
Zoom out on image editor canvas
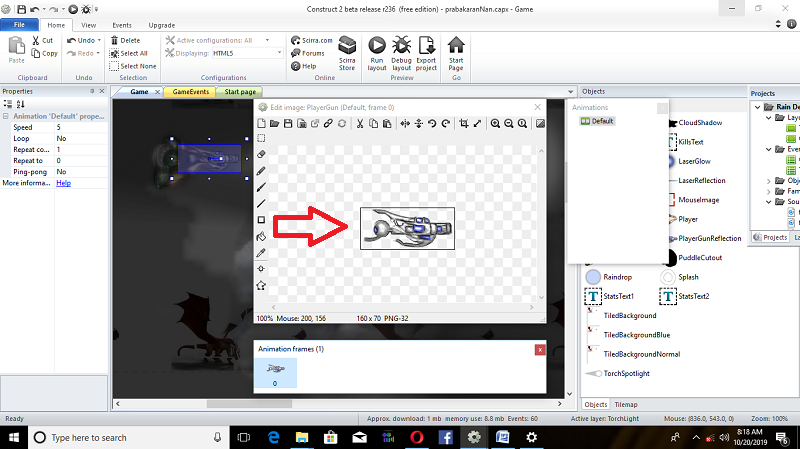pyautogui.click(x=509, y=123)
